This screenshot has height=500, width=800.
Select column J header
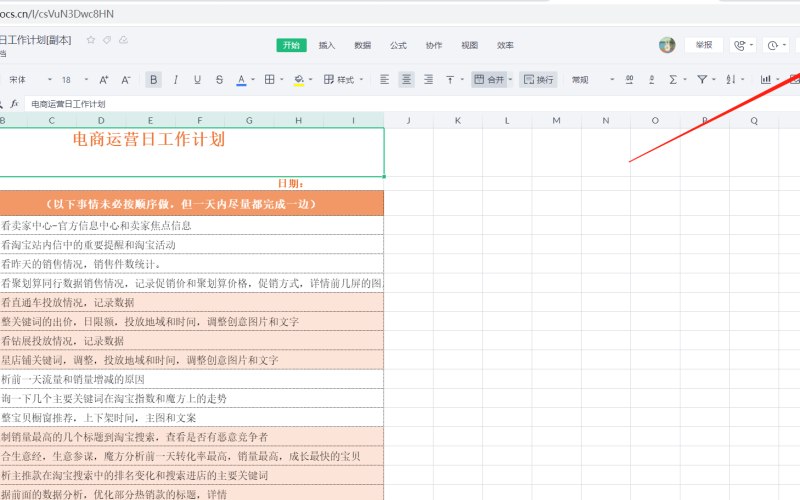coord(409,120)
